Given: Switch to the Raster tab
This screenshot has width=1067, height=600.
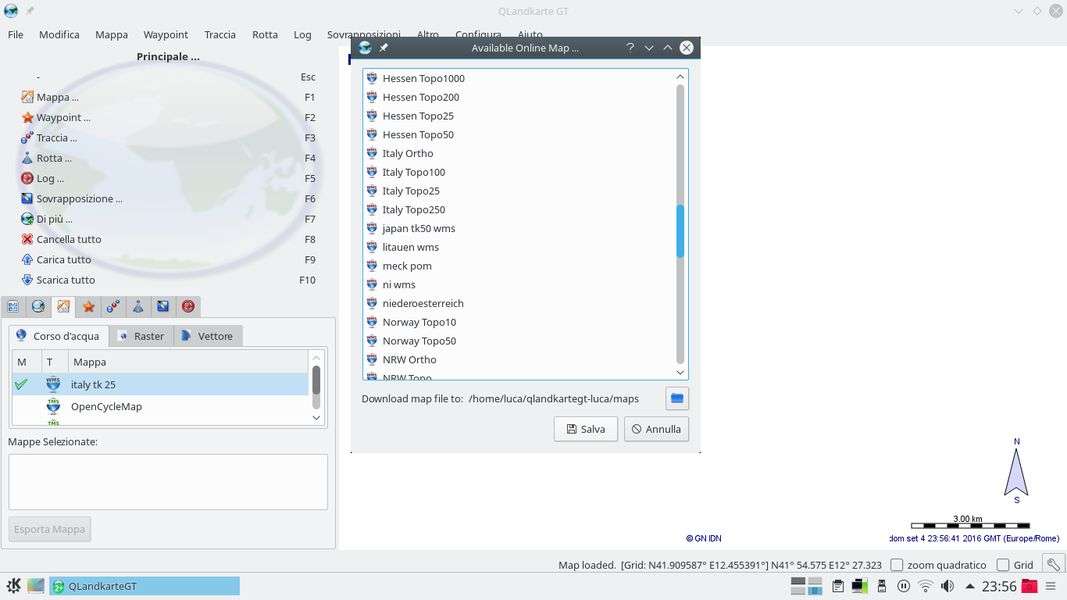Looking at the screenshot, I should click(x=140, y=336).
